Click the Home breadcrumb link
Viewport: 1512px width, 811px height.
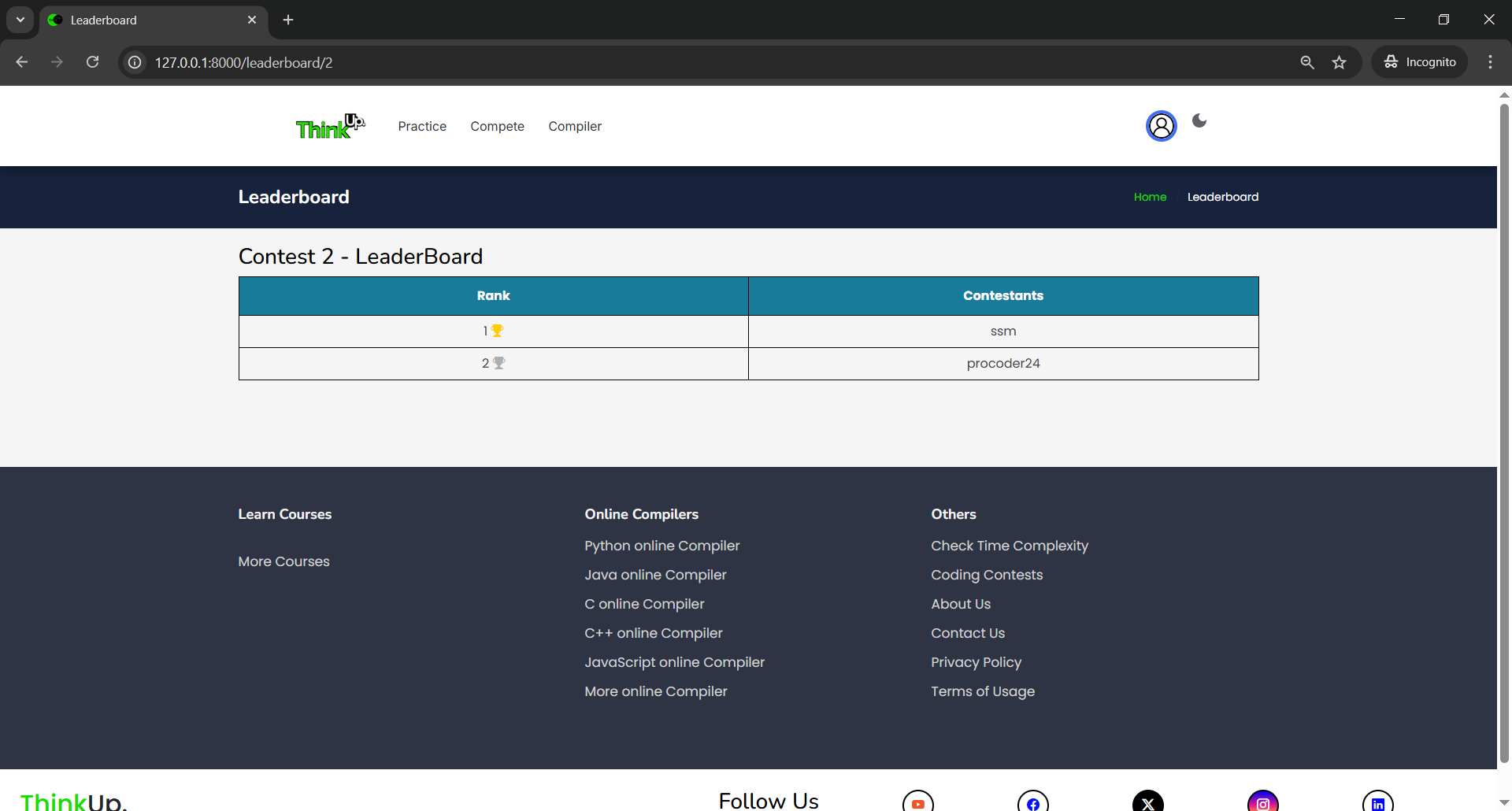coord(1150,197)
